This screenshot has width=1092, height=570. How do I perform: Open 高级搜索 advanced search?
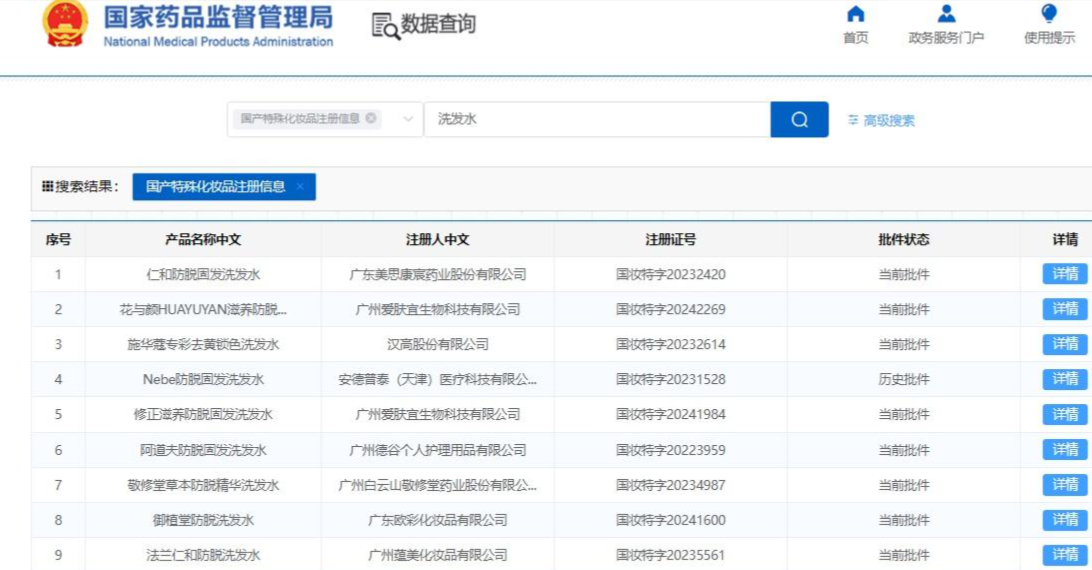point(881,121)
